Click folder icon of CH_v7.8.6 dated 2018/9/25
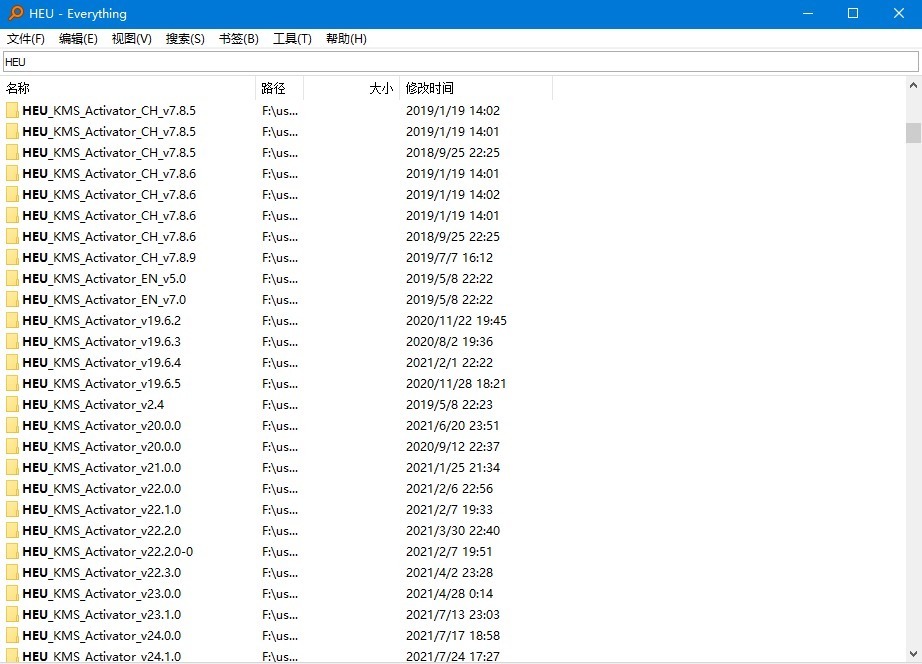 [12, 237]
